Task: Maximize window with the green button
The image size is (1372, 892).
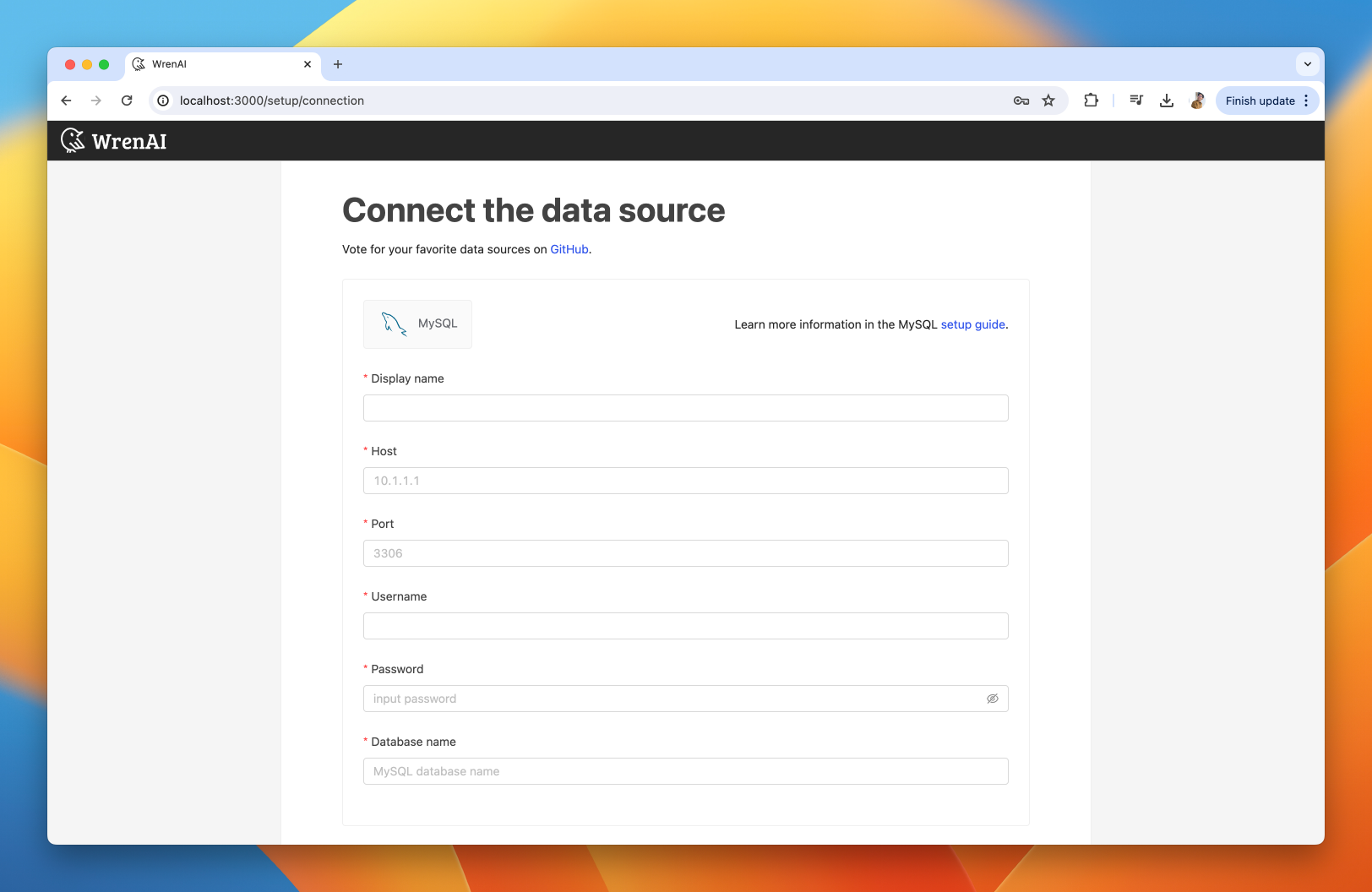Action: 104,64
